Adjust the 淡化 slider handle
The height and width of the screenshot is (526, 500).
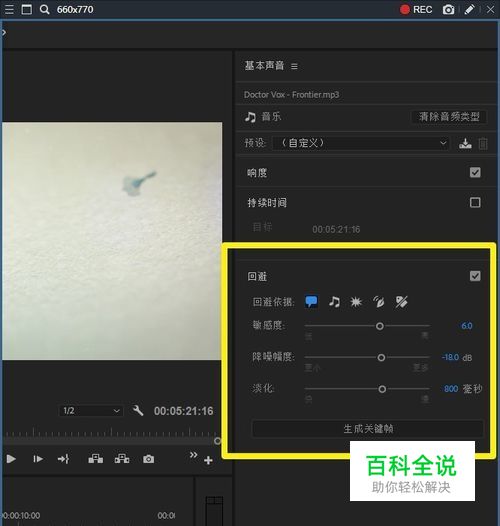pyautogui.click(x=382, y=389)
